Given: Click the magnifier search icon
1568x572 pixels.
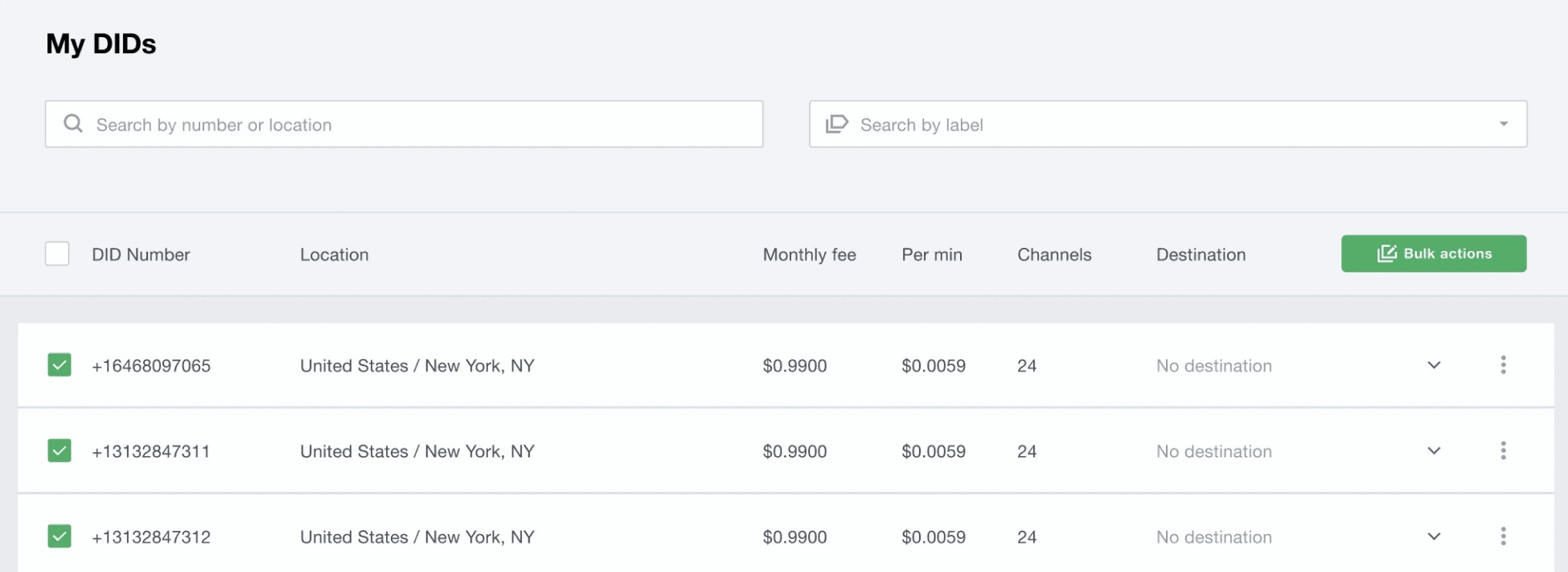Looking at the screenshot, I should [73, 124].
